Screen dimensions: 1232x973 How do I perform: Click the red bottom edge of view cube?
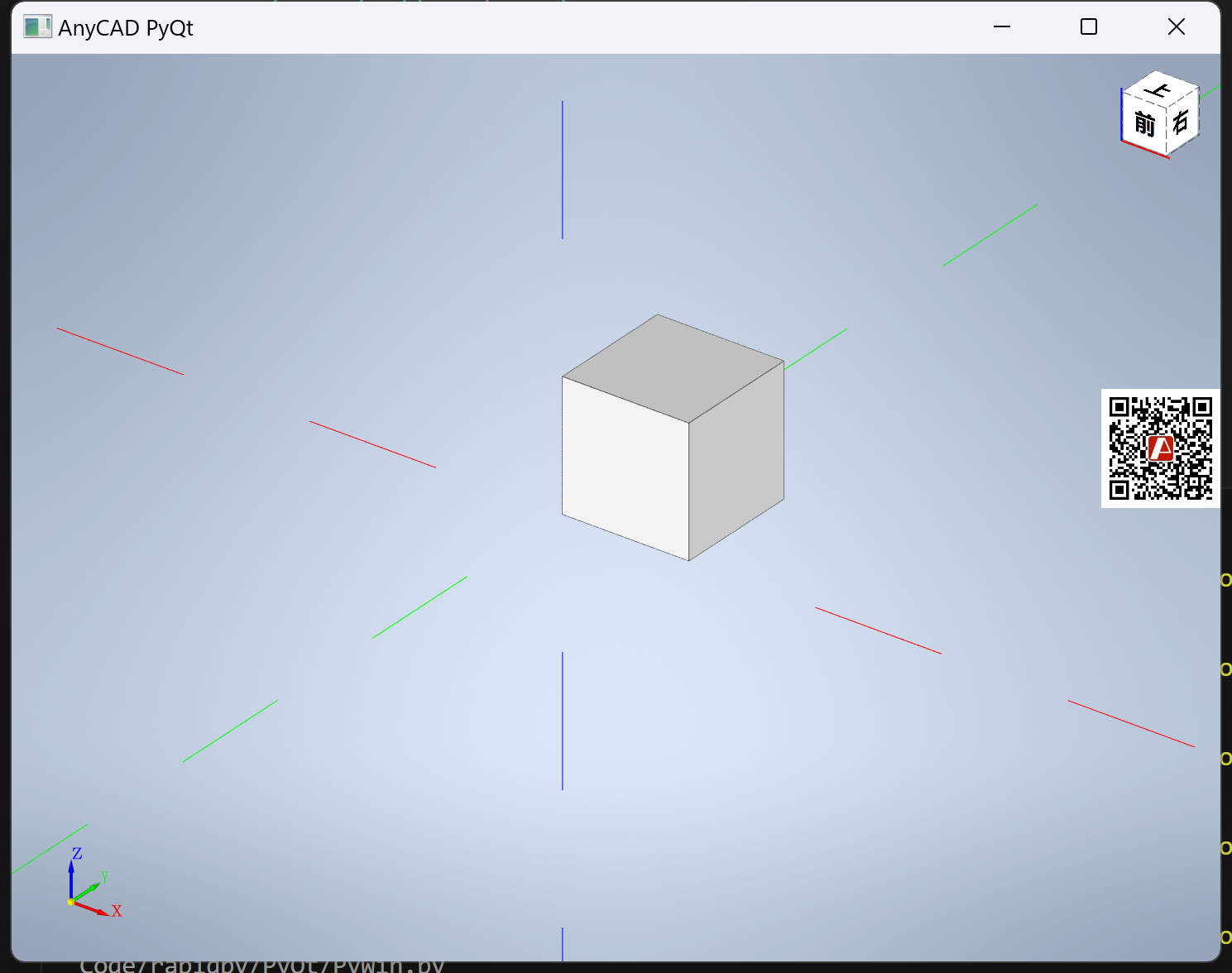click(1144, 149)
